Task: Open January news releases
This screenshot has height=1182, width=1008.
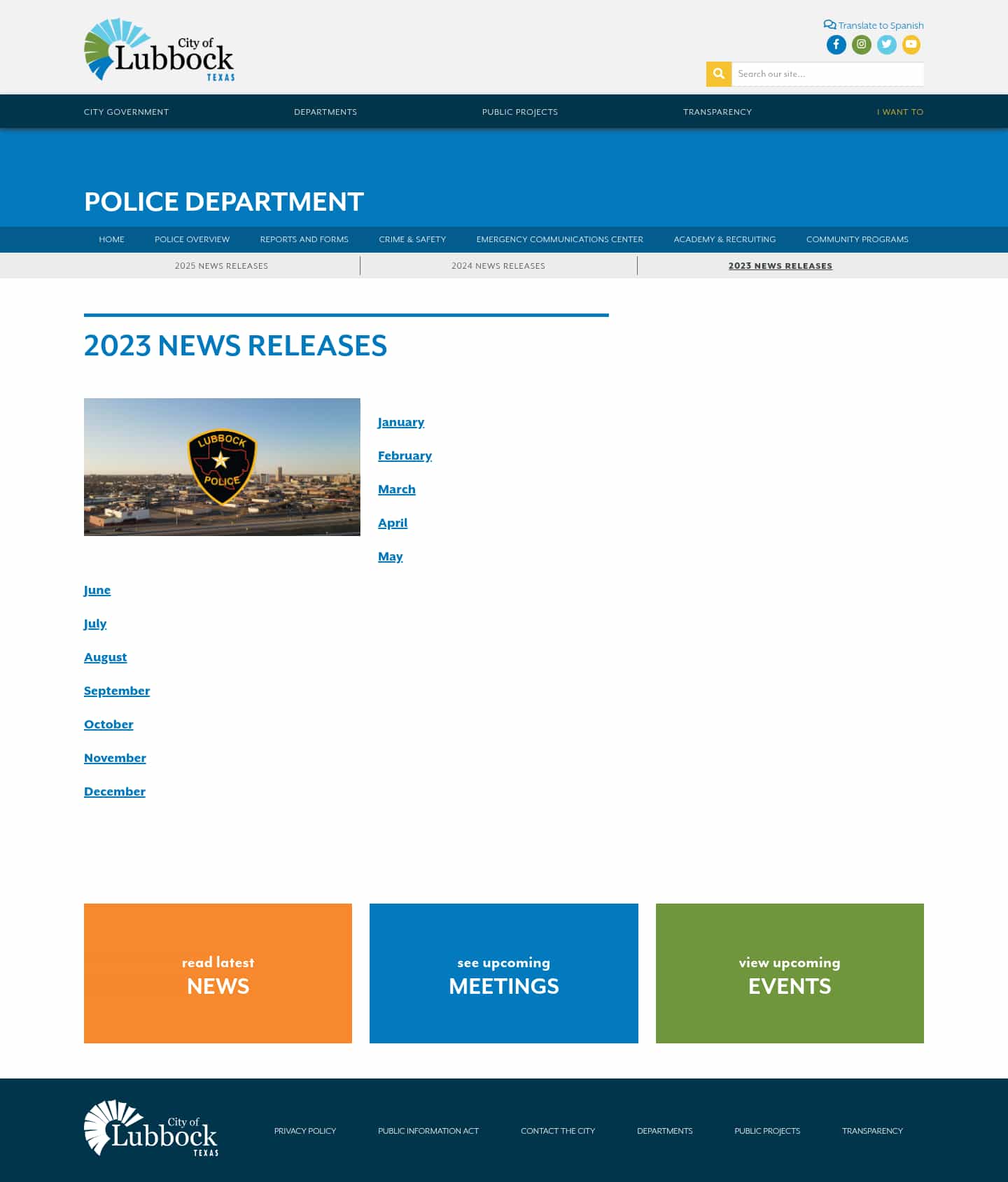Action: [401, 422]
